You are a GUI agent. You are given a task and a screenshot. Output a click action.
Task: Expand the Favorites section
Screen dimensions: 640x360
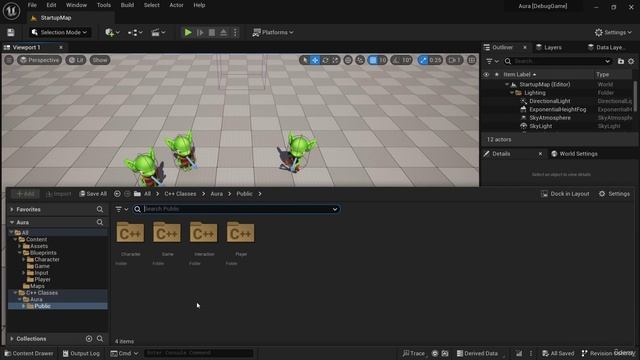tap(12, 209)
